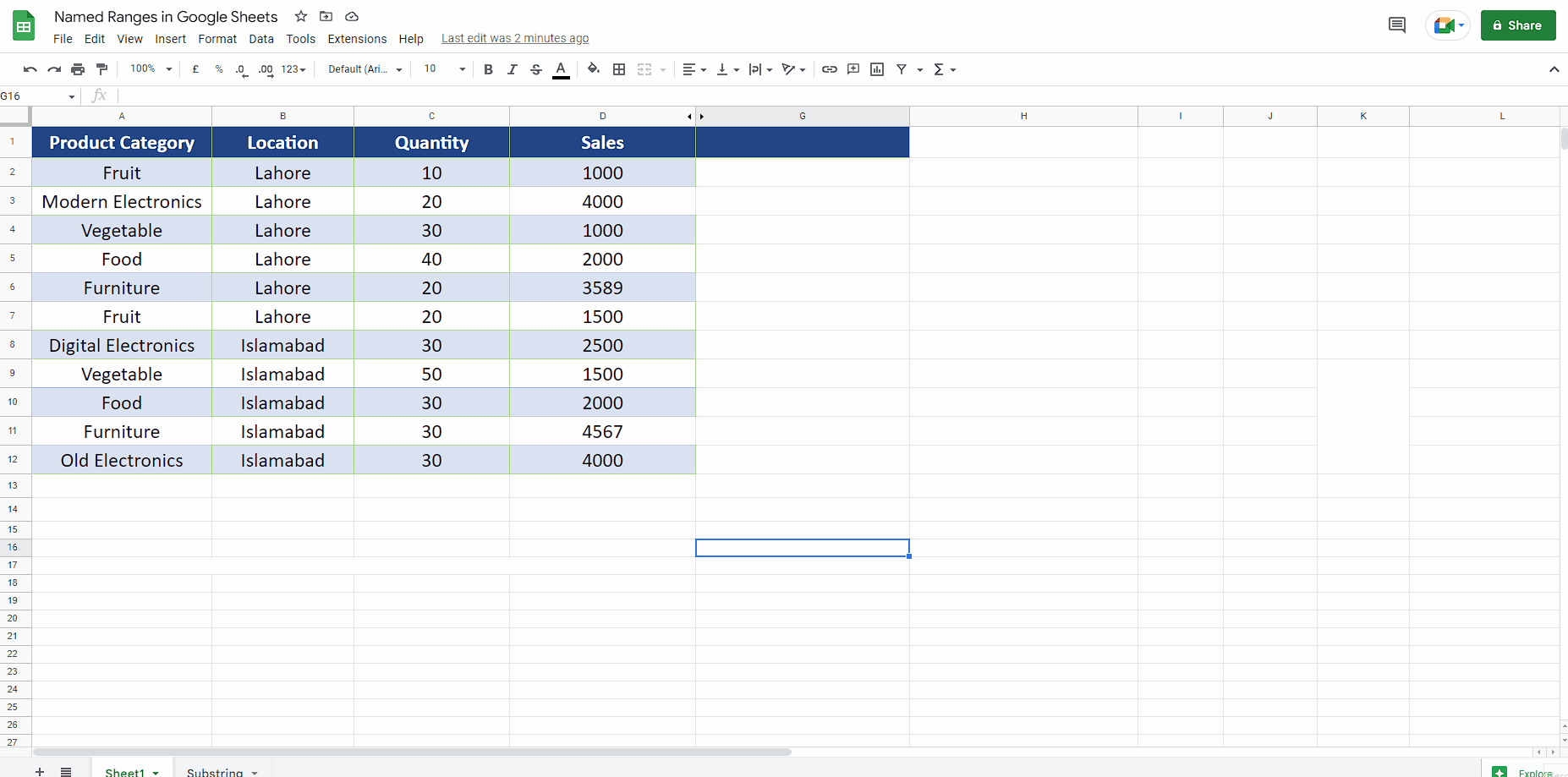Viewport: 1568px width, 777px height.
Task: Apply bold formatting from the toolbar
Action: pos(488,69)
